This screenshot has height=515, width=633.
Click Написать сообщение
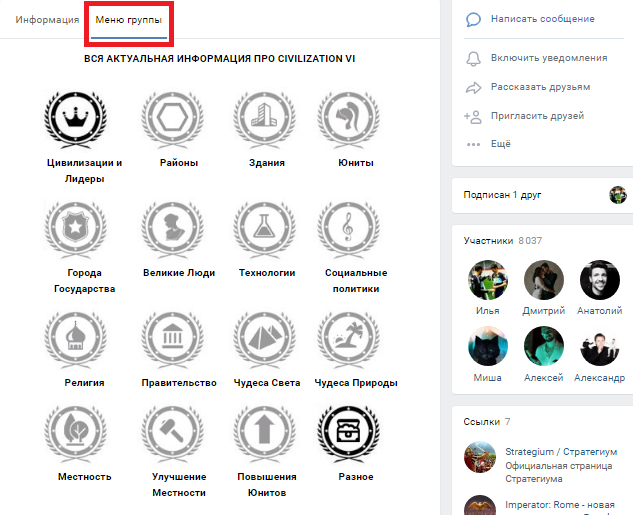[x=543, y=19]
